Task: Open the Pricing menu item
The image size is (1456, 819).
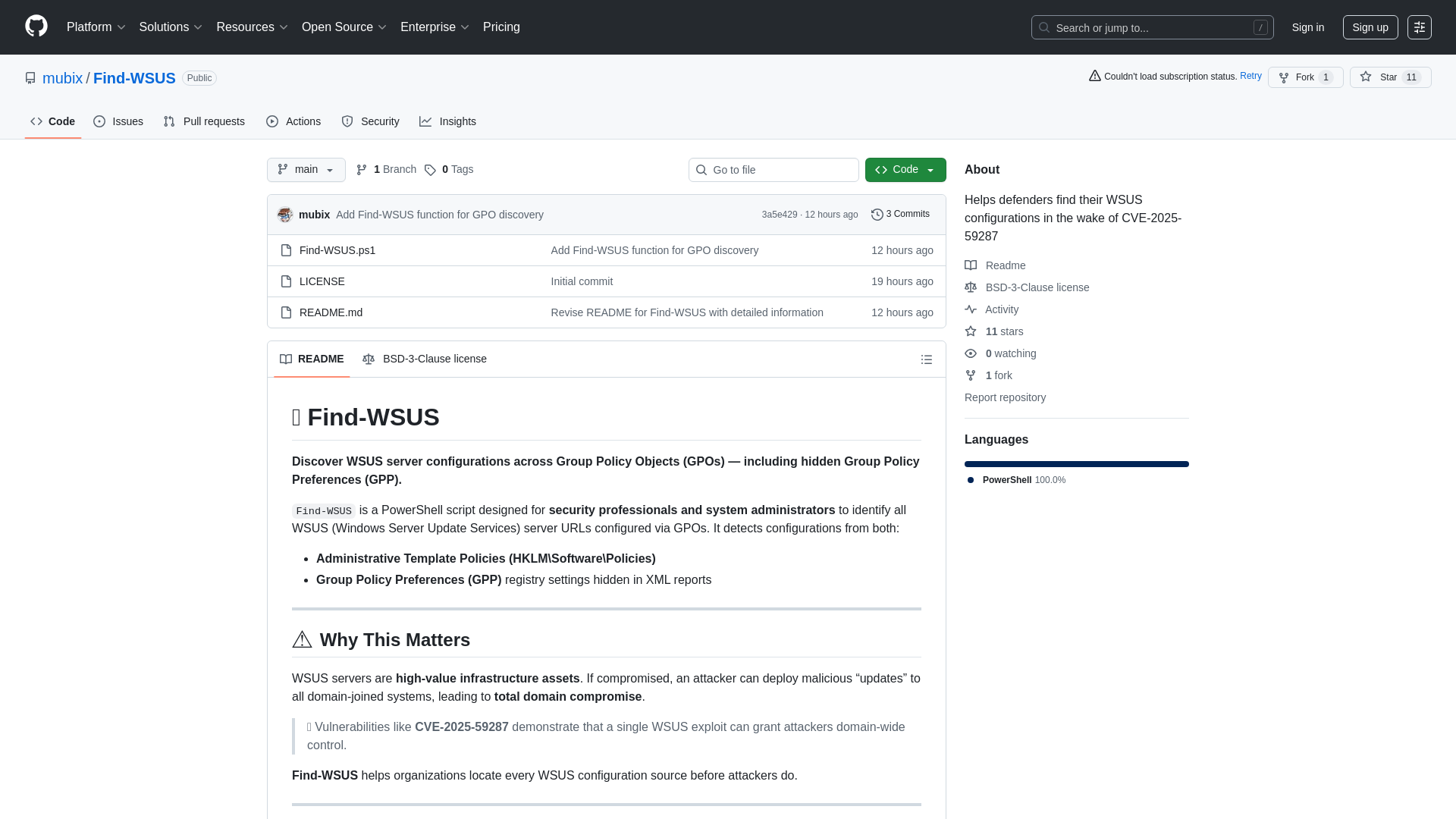Action: (501, 27)
